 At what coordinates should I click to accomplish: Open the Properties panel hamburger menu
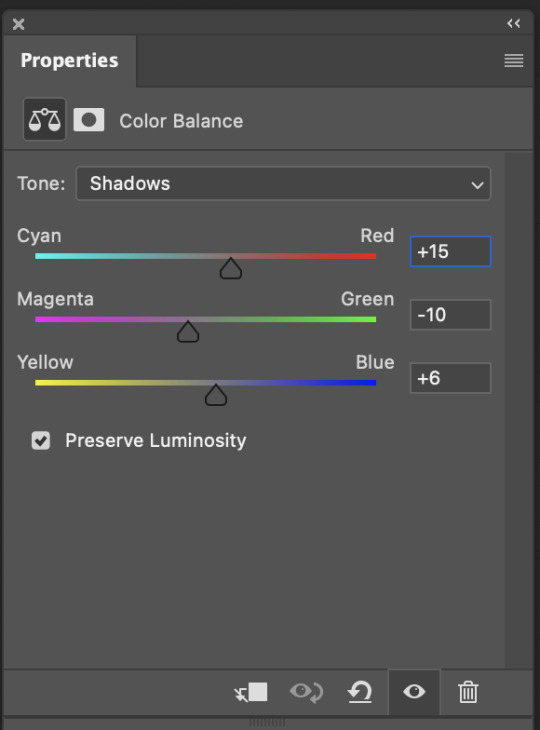point(514,61)
